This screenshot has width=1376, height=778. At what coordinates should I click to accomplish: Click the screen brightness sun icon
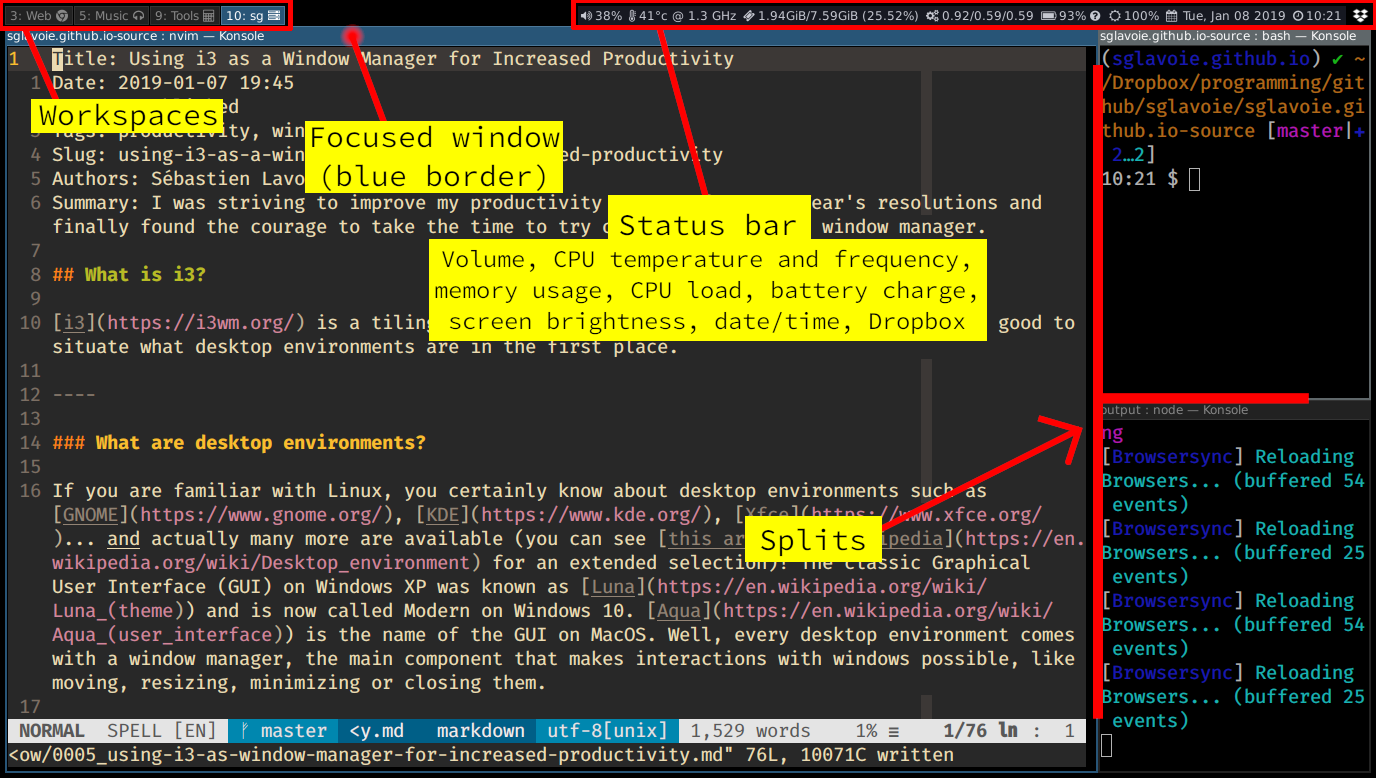1116,16
